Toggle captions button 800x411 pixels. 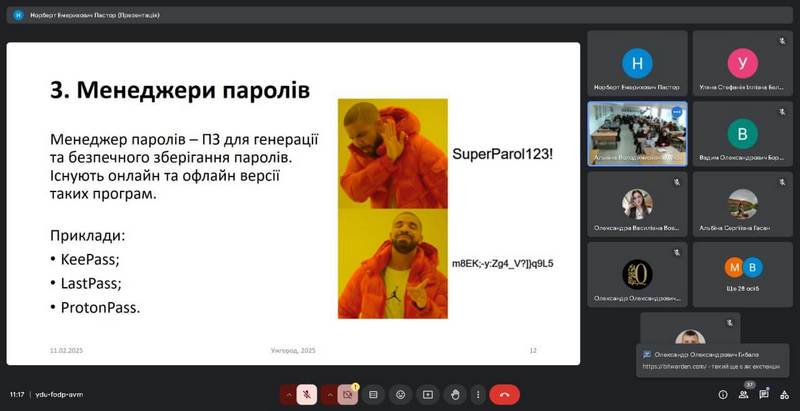click(373, 395)
